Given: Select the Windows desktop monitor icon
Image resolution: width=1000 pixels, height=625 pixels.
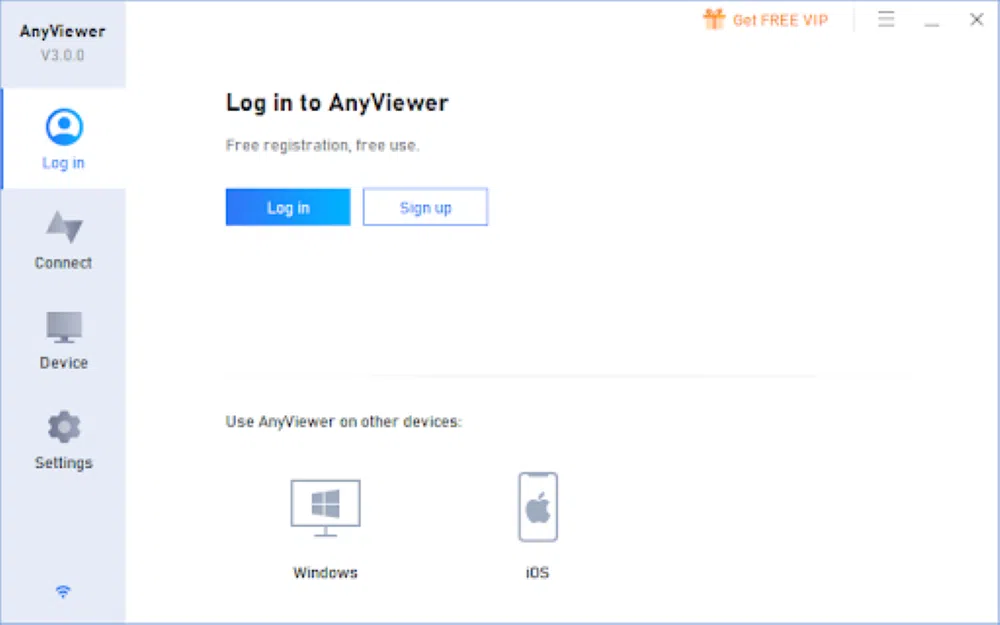Looking at the screenshot, I should pyautogui.click(x=325, y=508).
